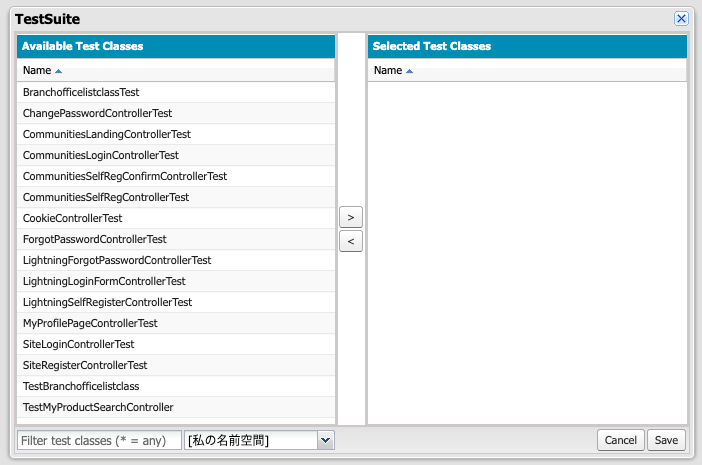Click the Save button
This screenshot has width=702, height=465.
point(666,440)
